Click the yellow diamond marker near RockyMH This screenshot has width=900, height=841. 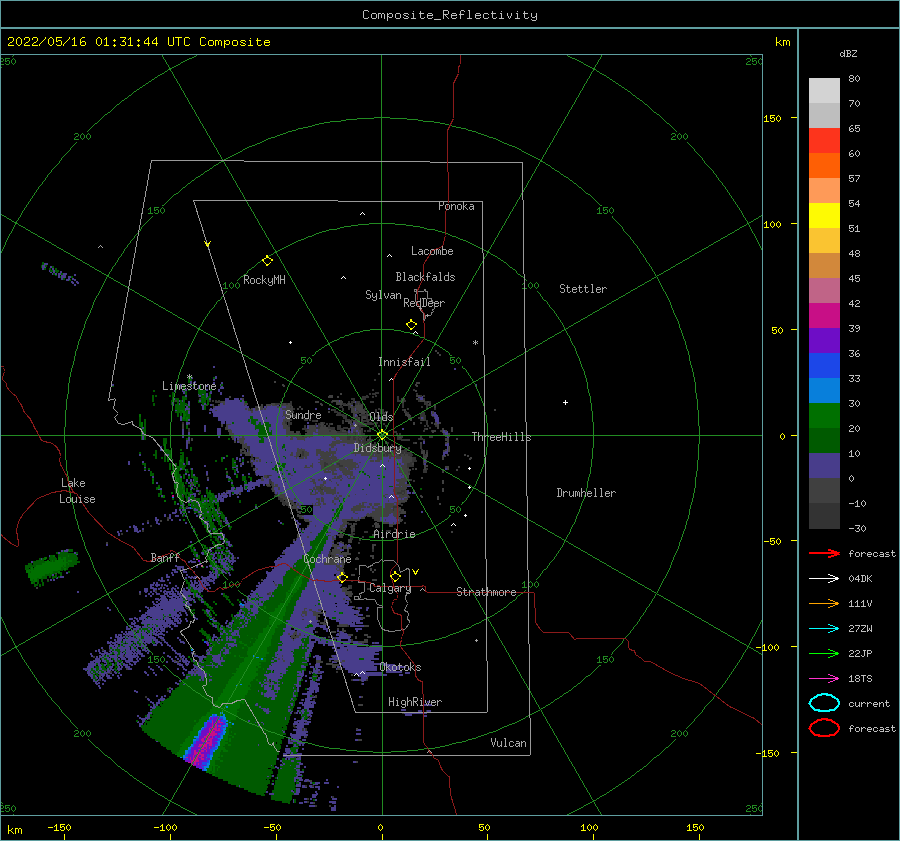click(x=267, y=261)
